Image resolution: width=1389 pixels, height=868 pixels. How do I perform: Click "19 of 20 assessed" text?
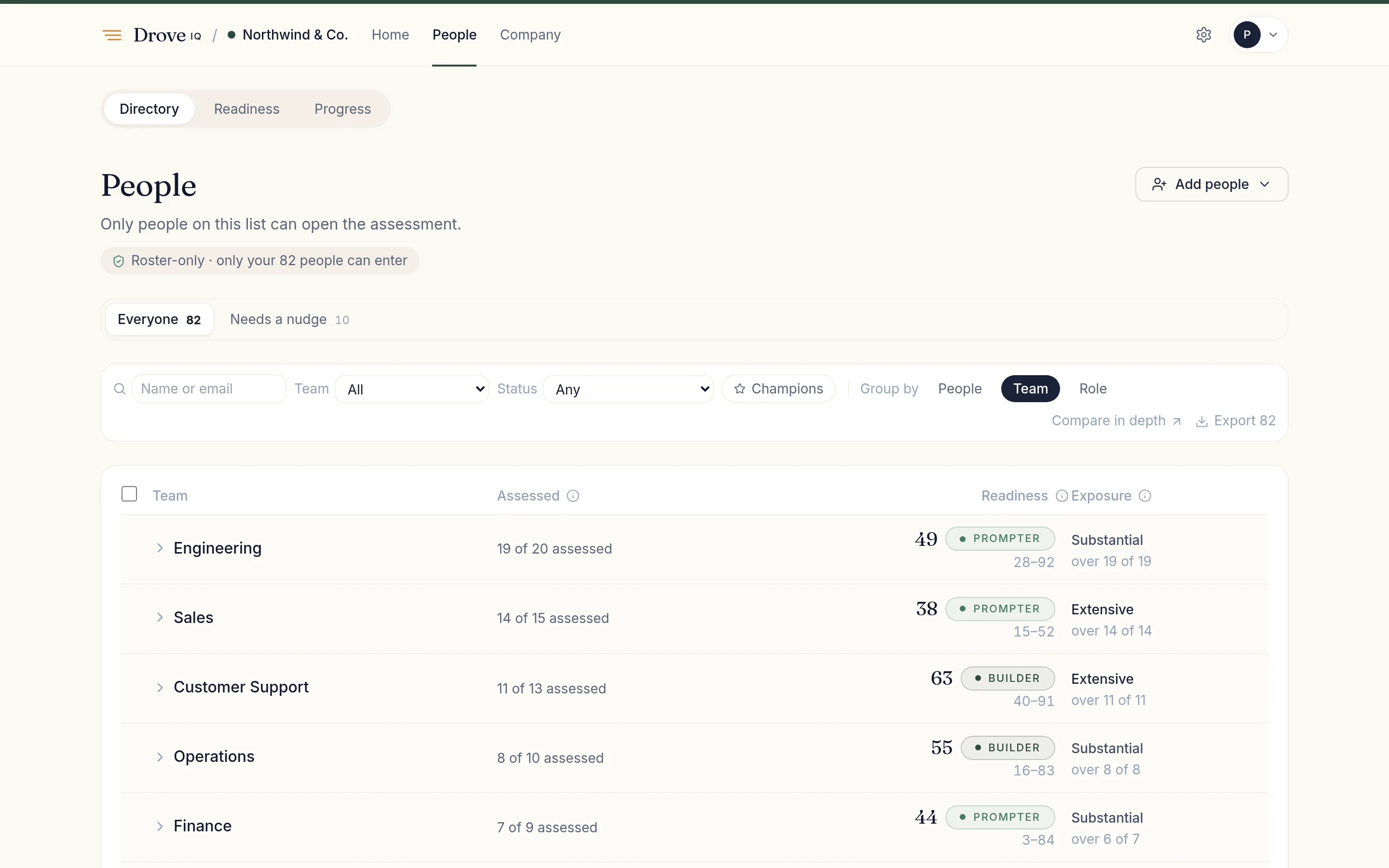(555, 549)
